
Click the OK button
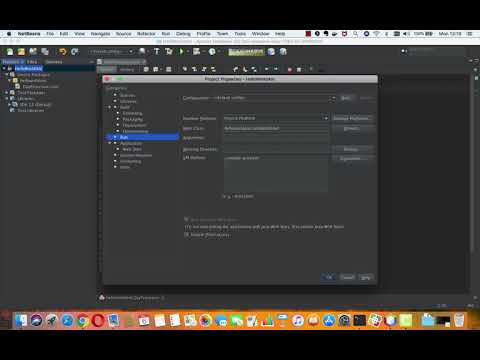tap(329, 277)
